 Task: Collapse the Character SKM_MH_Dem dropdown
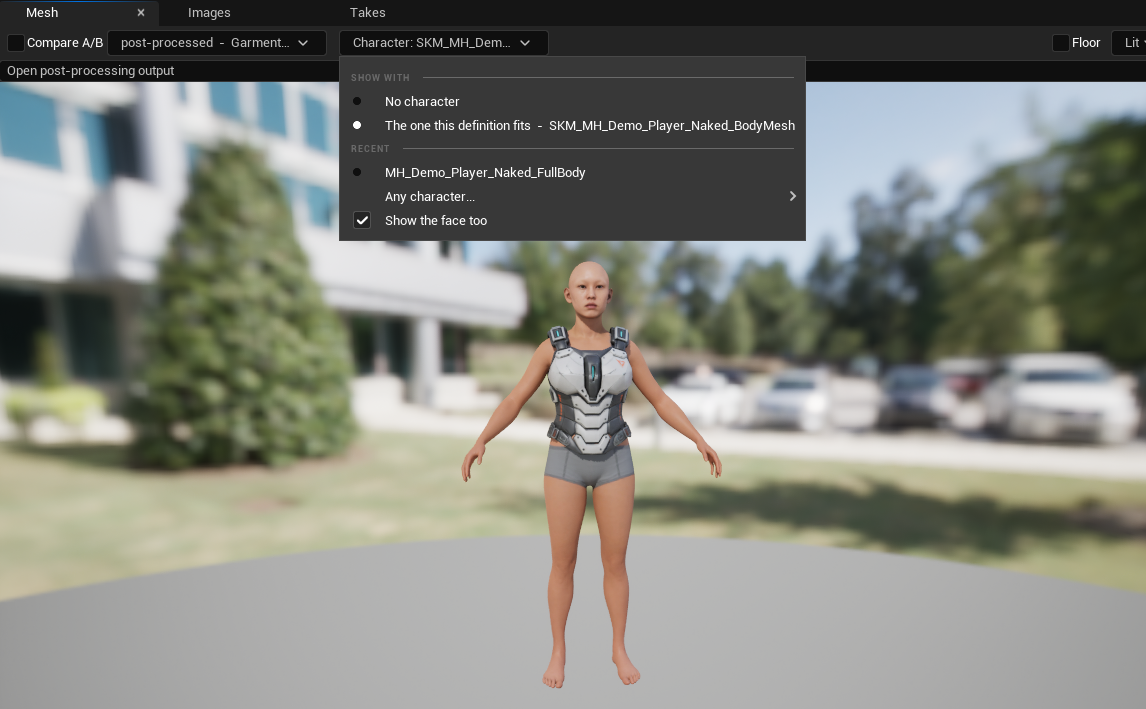444,42
